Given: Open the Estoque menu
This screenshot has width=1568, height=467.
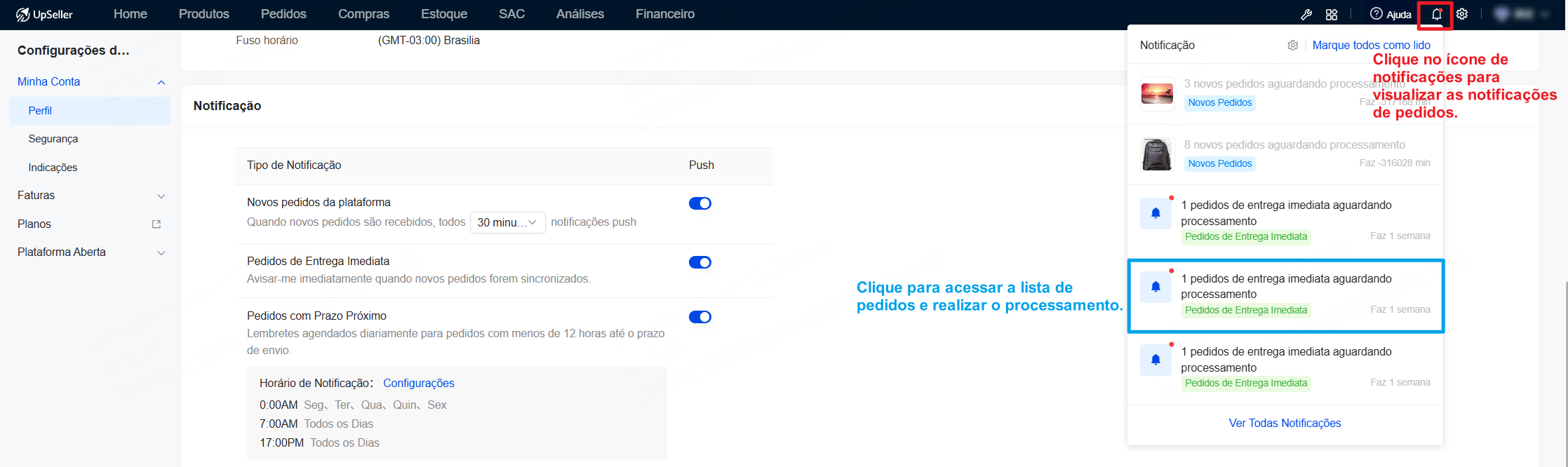Looking at the screenshot, I should (x=444, y=14).
